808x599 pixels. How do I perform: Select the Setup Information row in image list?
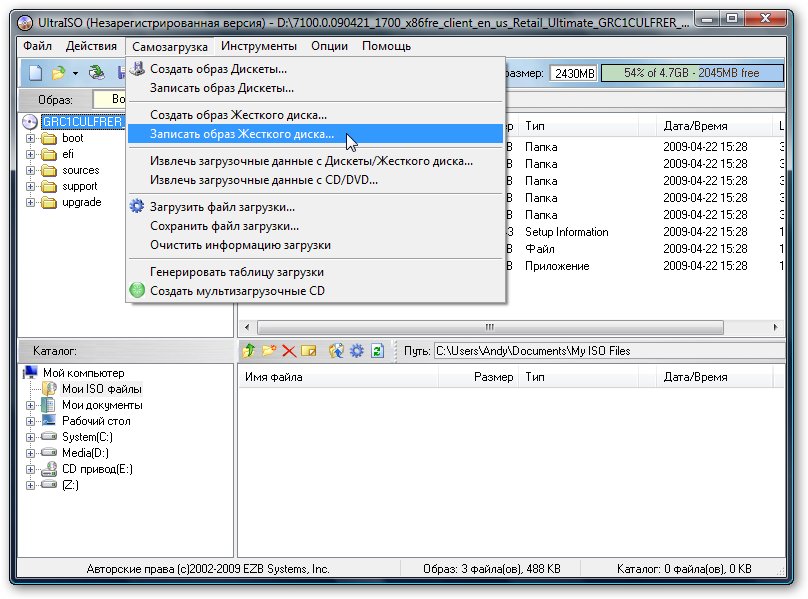[x=644, y=232]
